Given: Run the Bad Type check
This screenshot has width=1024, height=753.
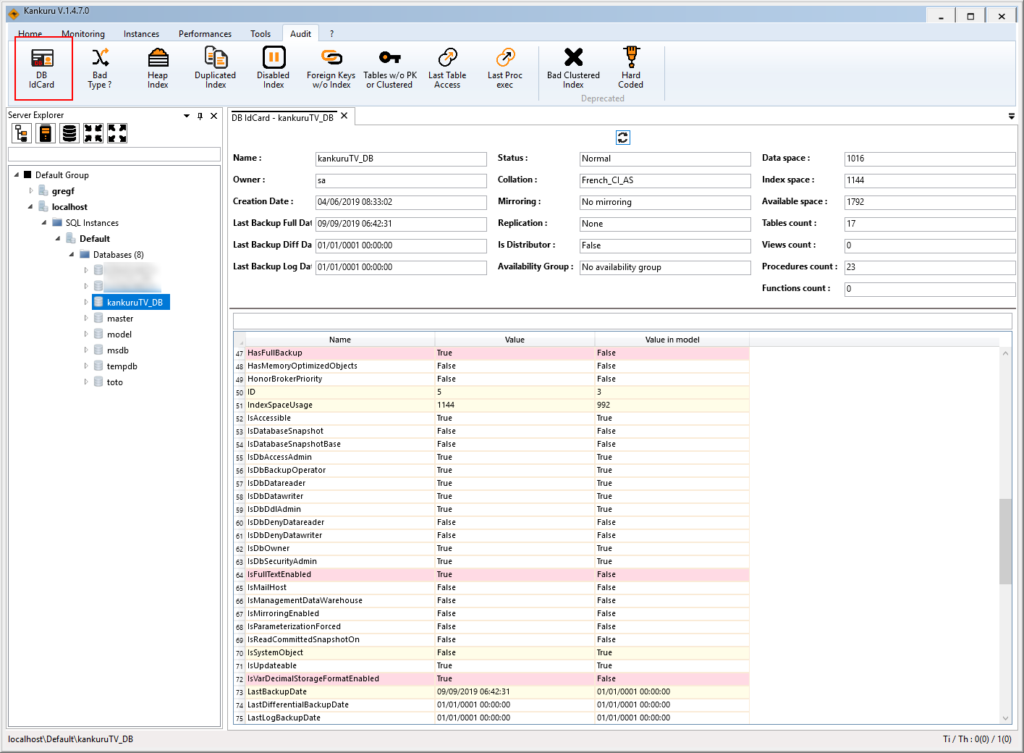Looking at the screenshot, I should click(100, 68).
